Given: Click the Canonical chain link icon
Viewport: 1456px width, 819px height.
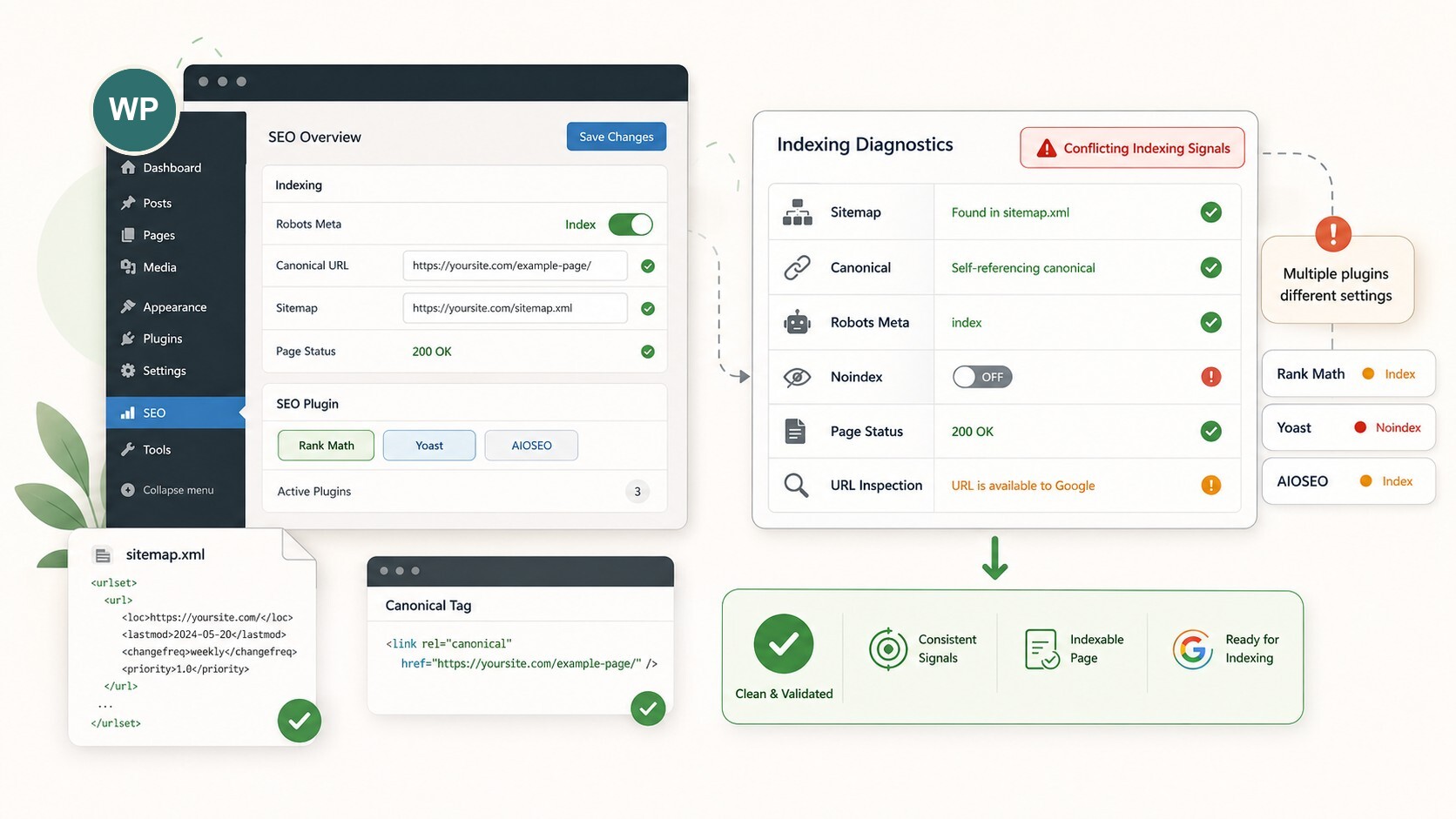Looking at the screenshot, I should coord(797,267).
